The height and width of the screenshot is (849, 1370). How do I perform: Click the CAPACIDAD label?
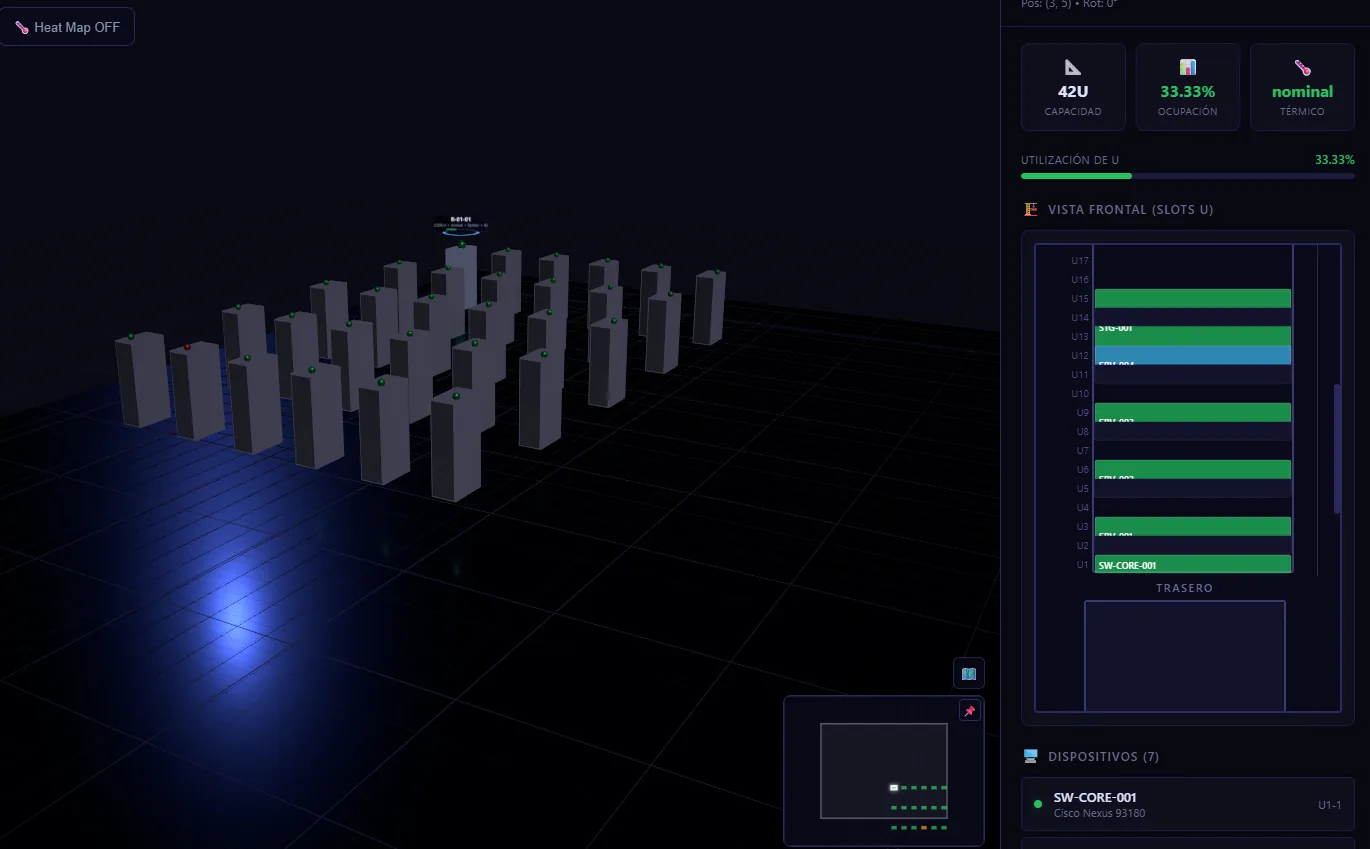[x=1073, y=112]
